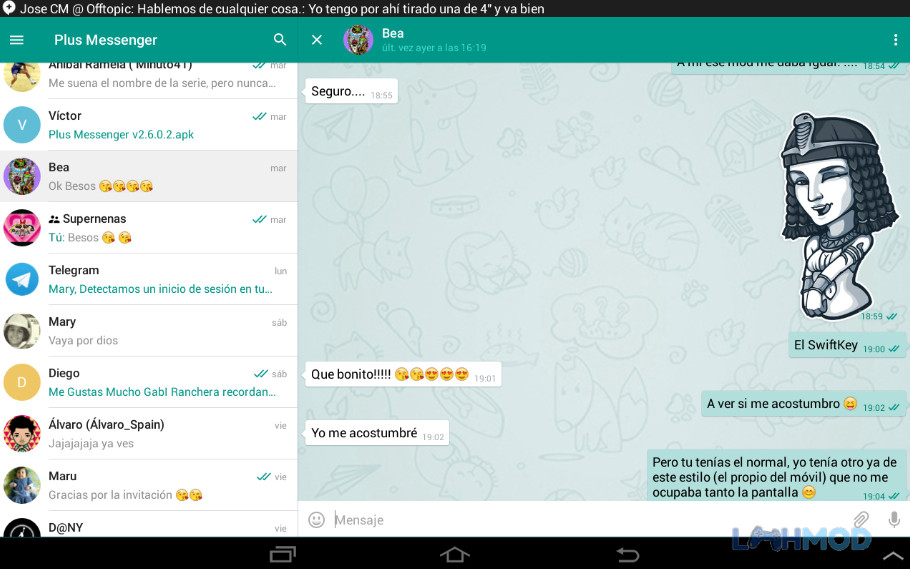
Task: Open the Víctor conversation
Action: pos(149,125)
